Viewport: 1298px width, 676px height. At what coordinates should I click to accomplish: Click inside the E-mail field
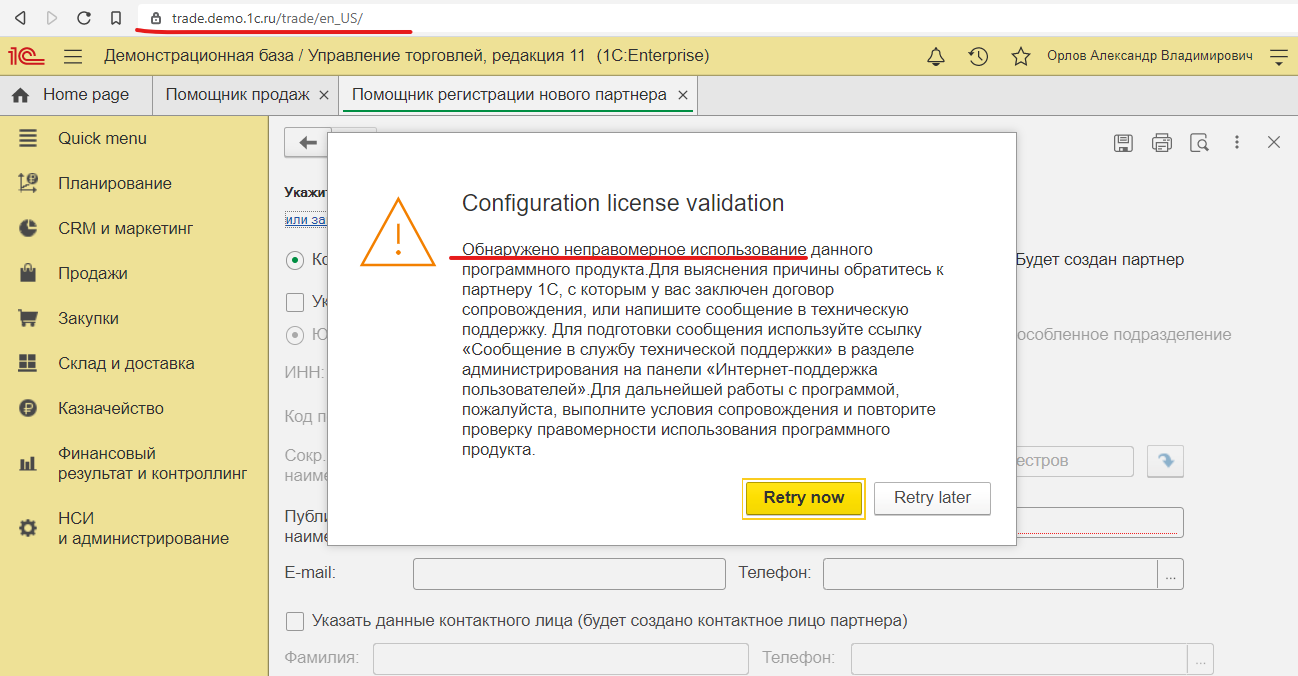click(569, 574)
